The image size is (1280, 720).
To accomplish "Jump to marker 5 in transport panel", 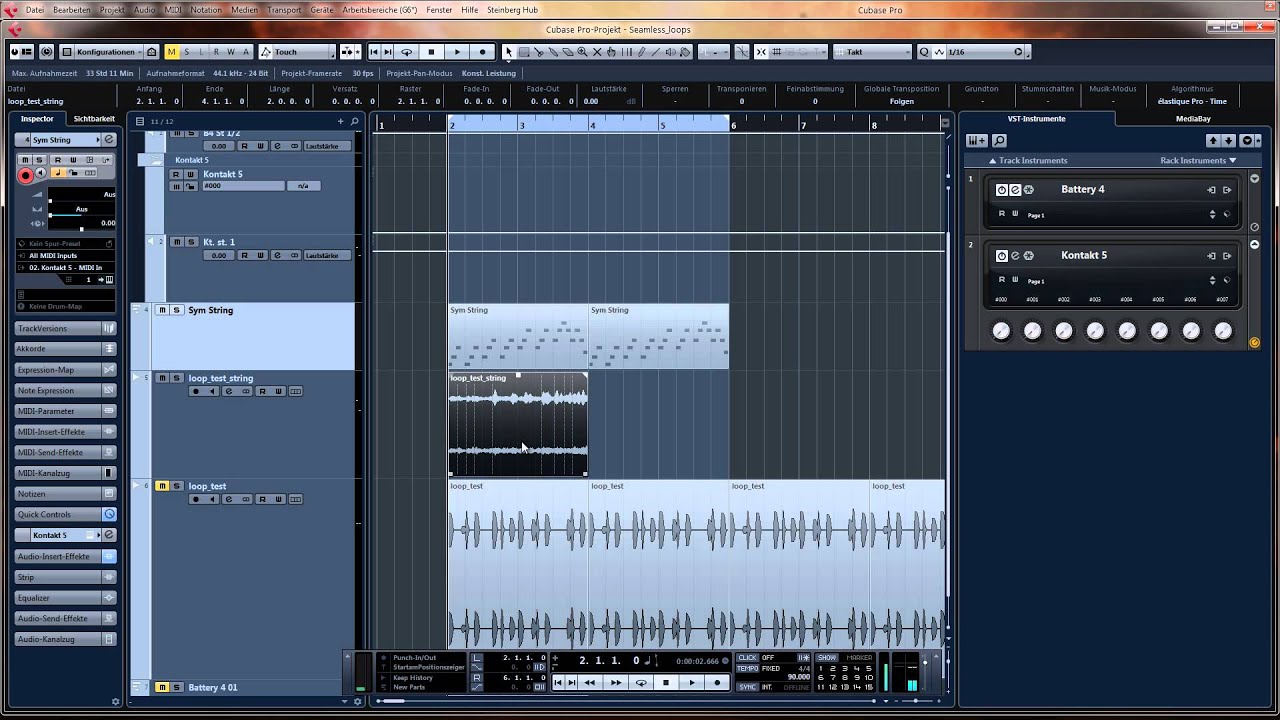I will 868,668.
